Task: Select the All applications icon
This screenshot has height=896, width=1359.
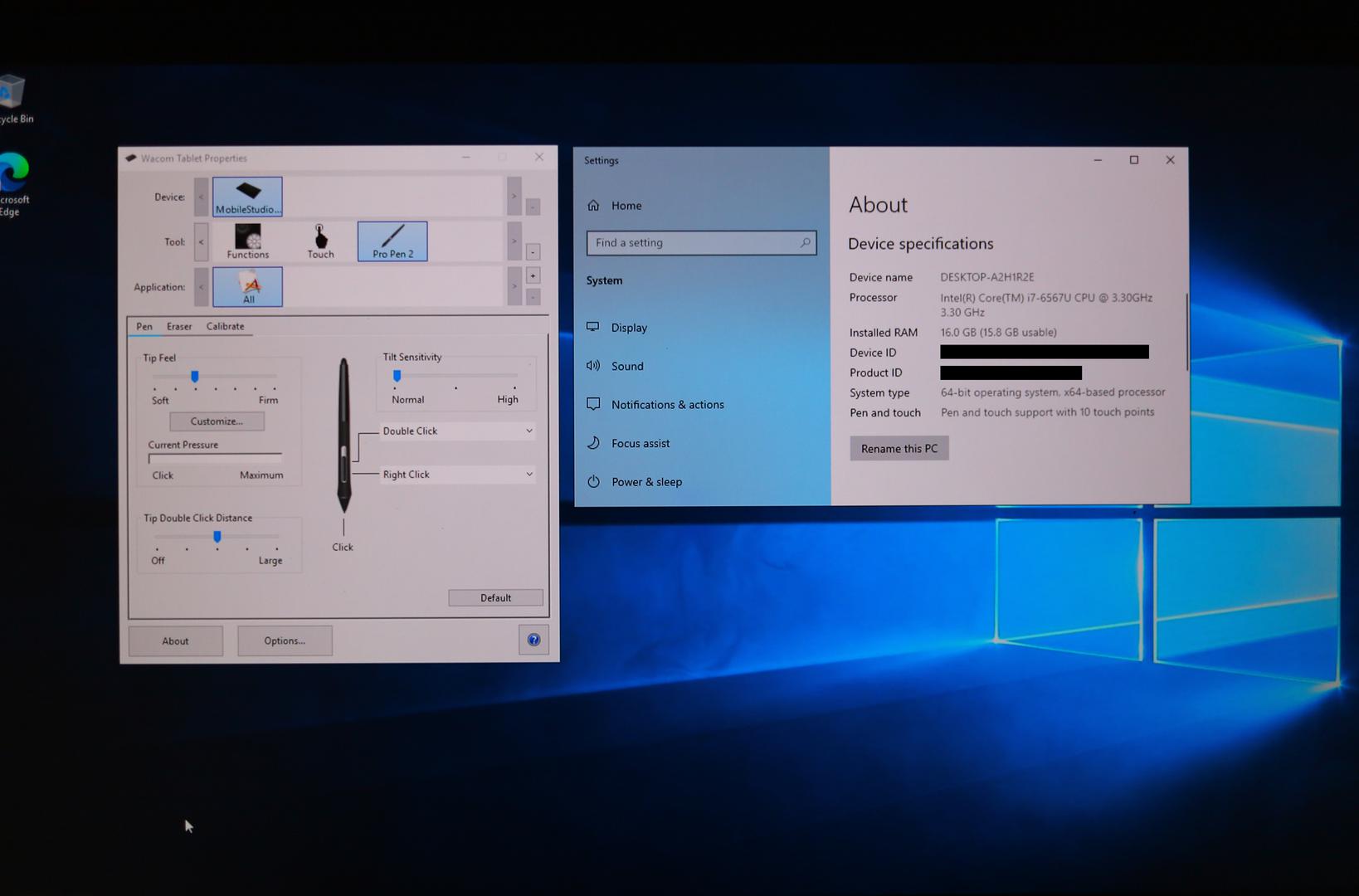Action: point(247,287)
